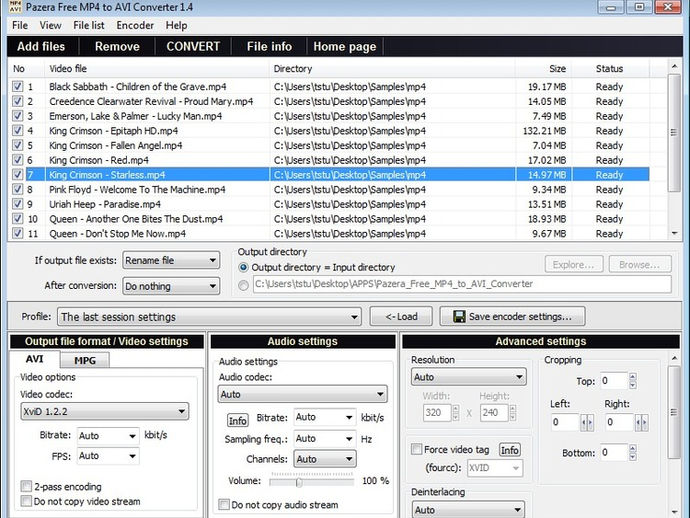
Task: Open the Resolution dropdown
Action: click(x=469, y=377)
